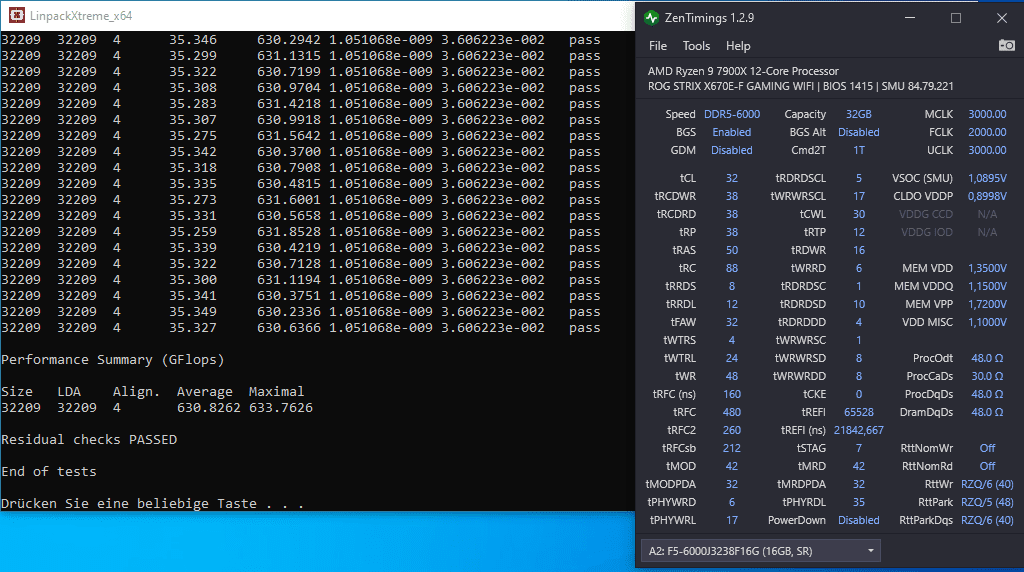Screen dimensions: 1024x572
Task: Click the ROG STRIX X670E-F BIOS info line
Action: coord(801,86)
